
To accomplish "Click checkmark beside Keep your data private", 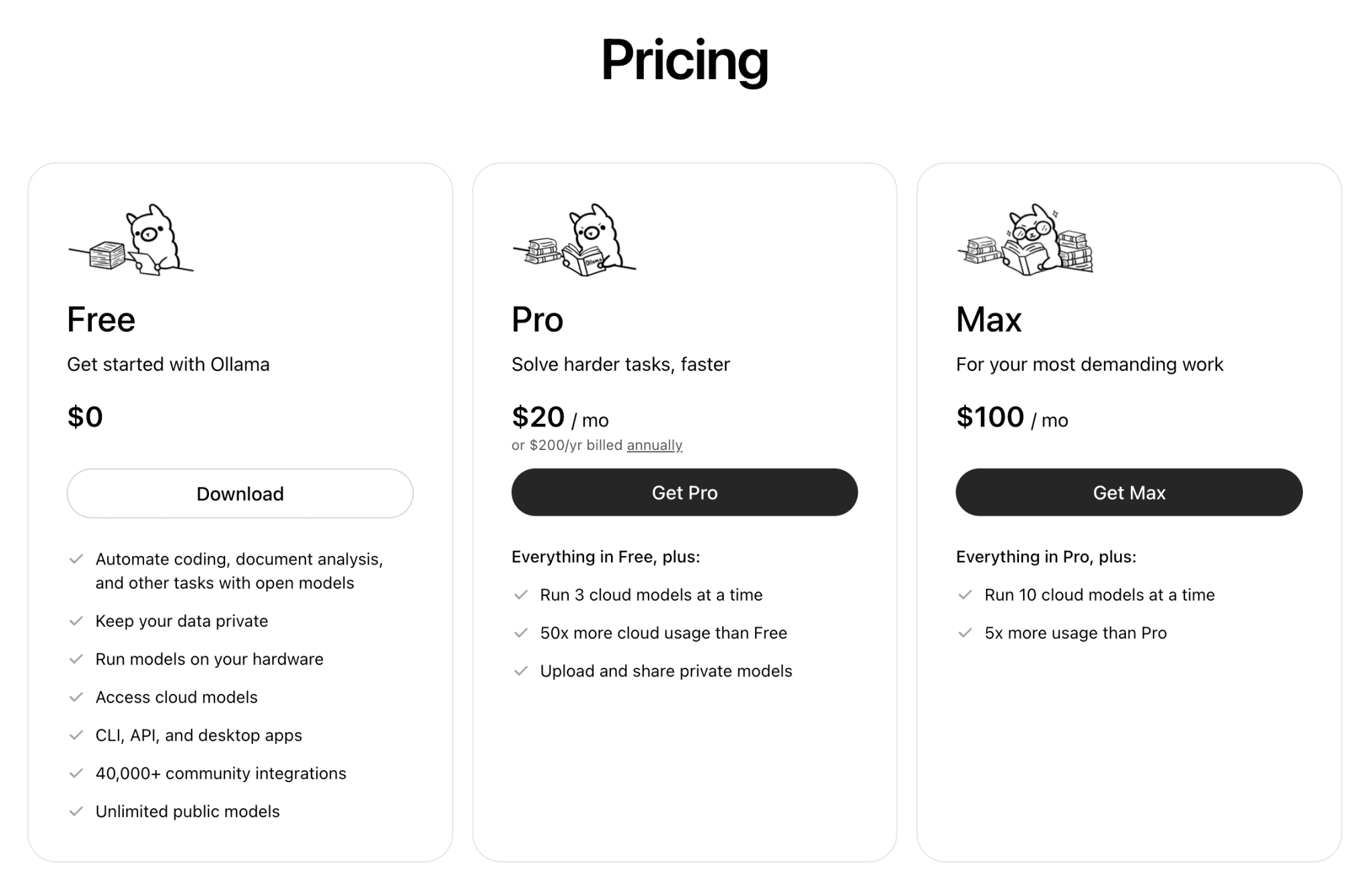I will coord(76,621).
